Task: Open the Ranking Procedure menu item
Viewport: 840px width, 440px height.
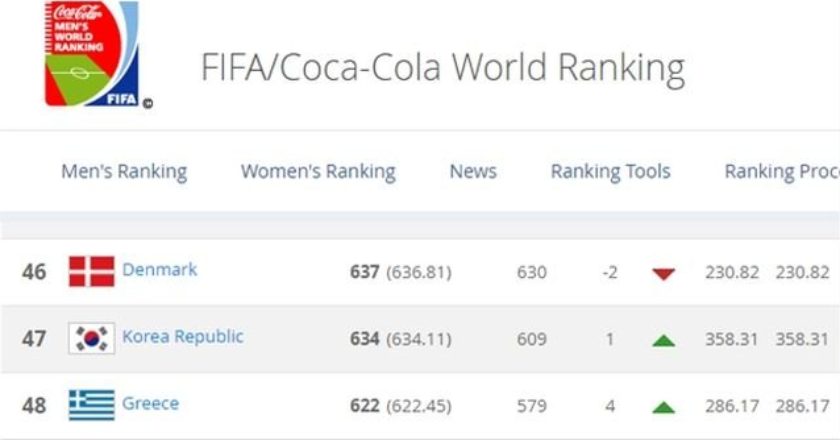Action: [781, 171]
